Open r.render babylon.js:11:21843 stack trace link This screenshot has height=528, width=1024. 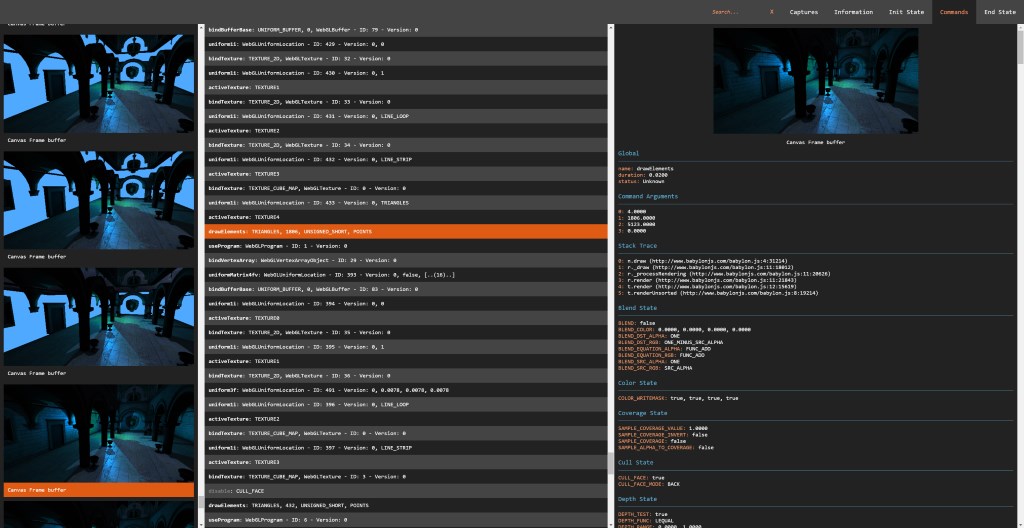click(x=707, y=280)
